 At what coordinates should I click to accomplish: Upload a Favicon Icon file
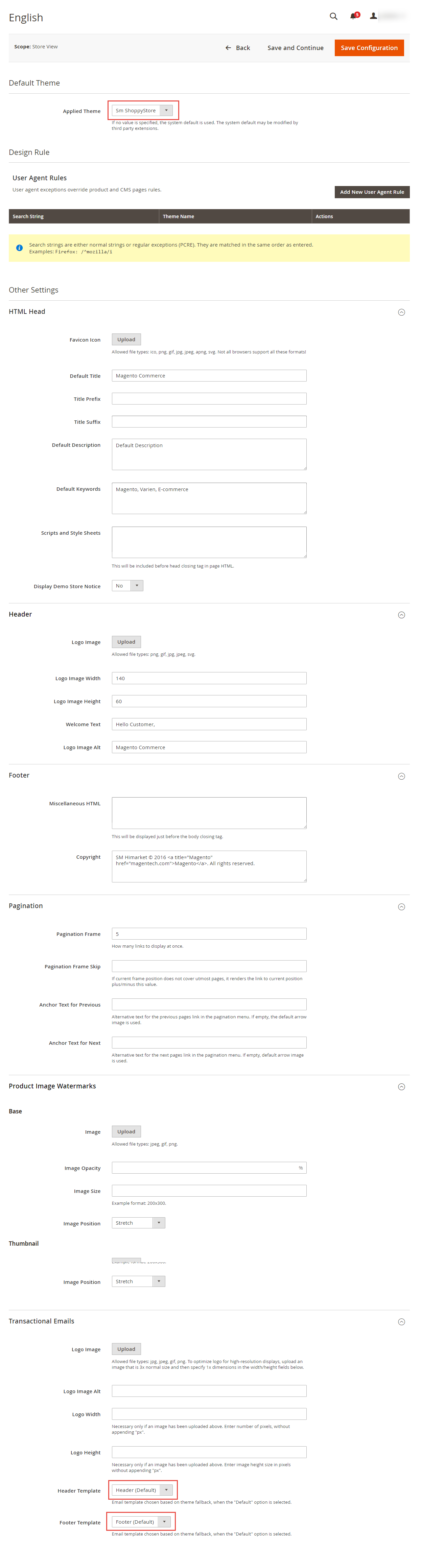126,340
